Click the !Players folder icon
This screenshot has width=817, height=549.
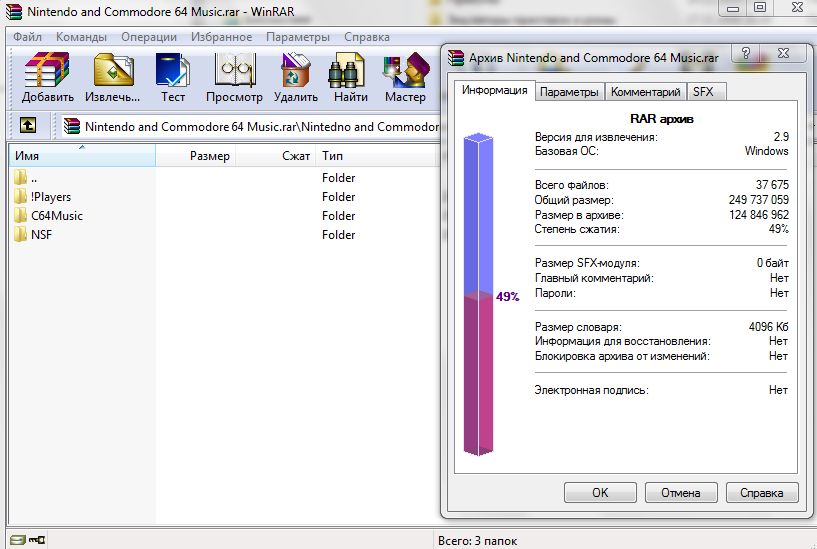[21, 196]
